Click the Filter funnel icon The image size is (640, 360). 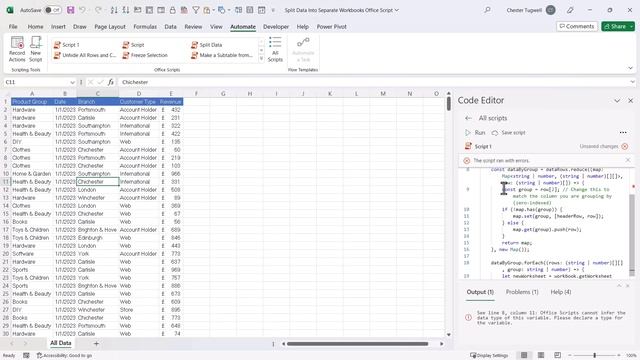click(196, 10)
